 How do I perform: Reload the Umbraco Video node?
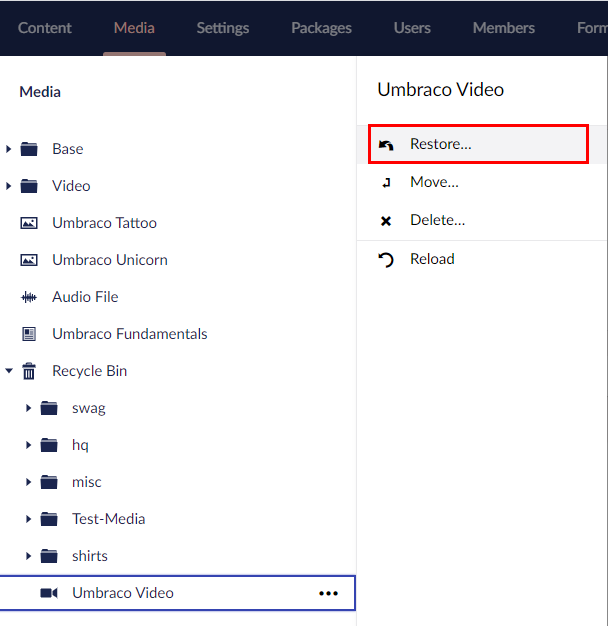pyautogui.click(x=432, y=259)
